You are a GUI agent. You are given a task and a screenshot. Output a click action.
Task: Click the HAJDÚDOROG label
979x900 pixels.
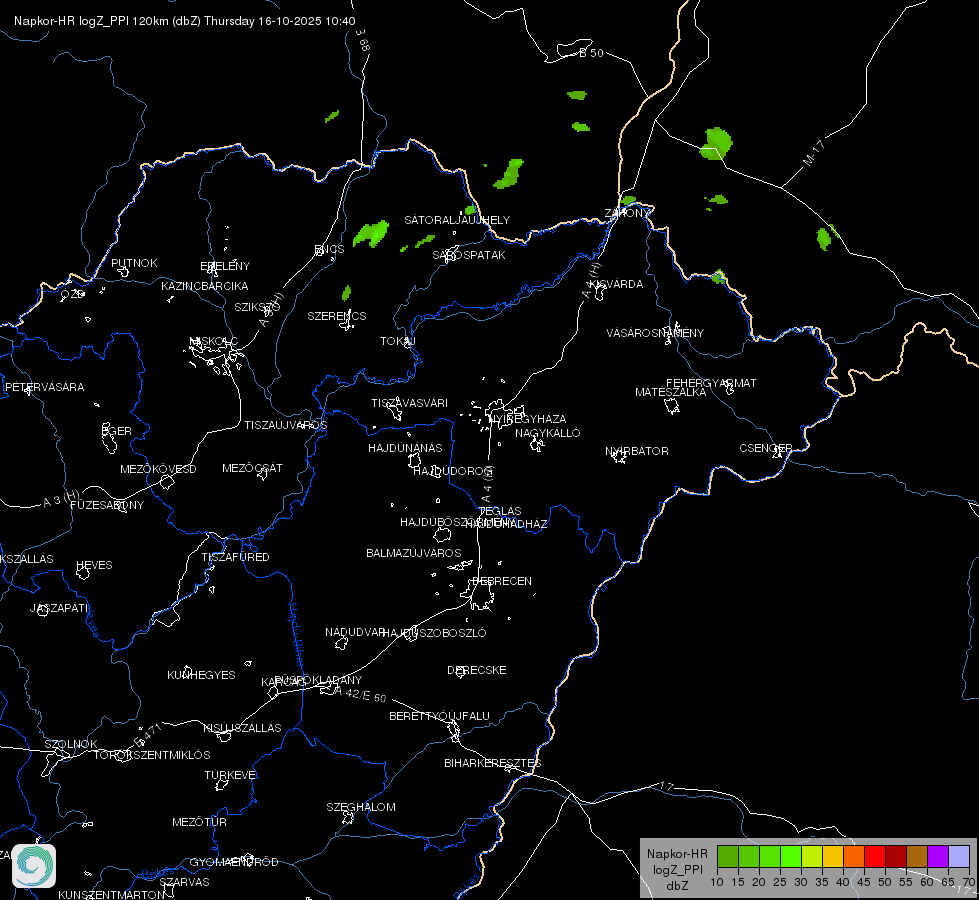453,471
